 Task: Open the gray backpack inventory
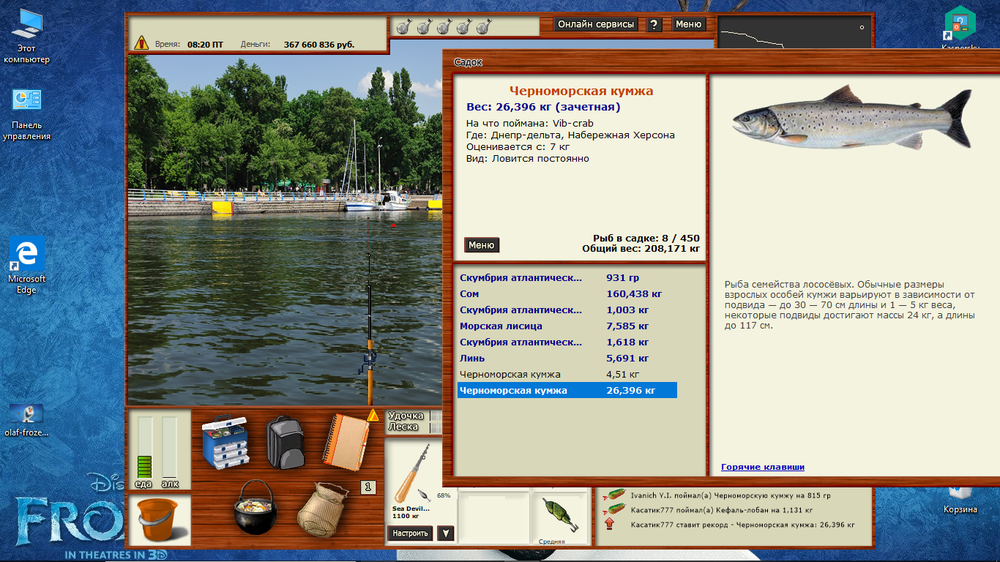[285, 441]
